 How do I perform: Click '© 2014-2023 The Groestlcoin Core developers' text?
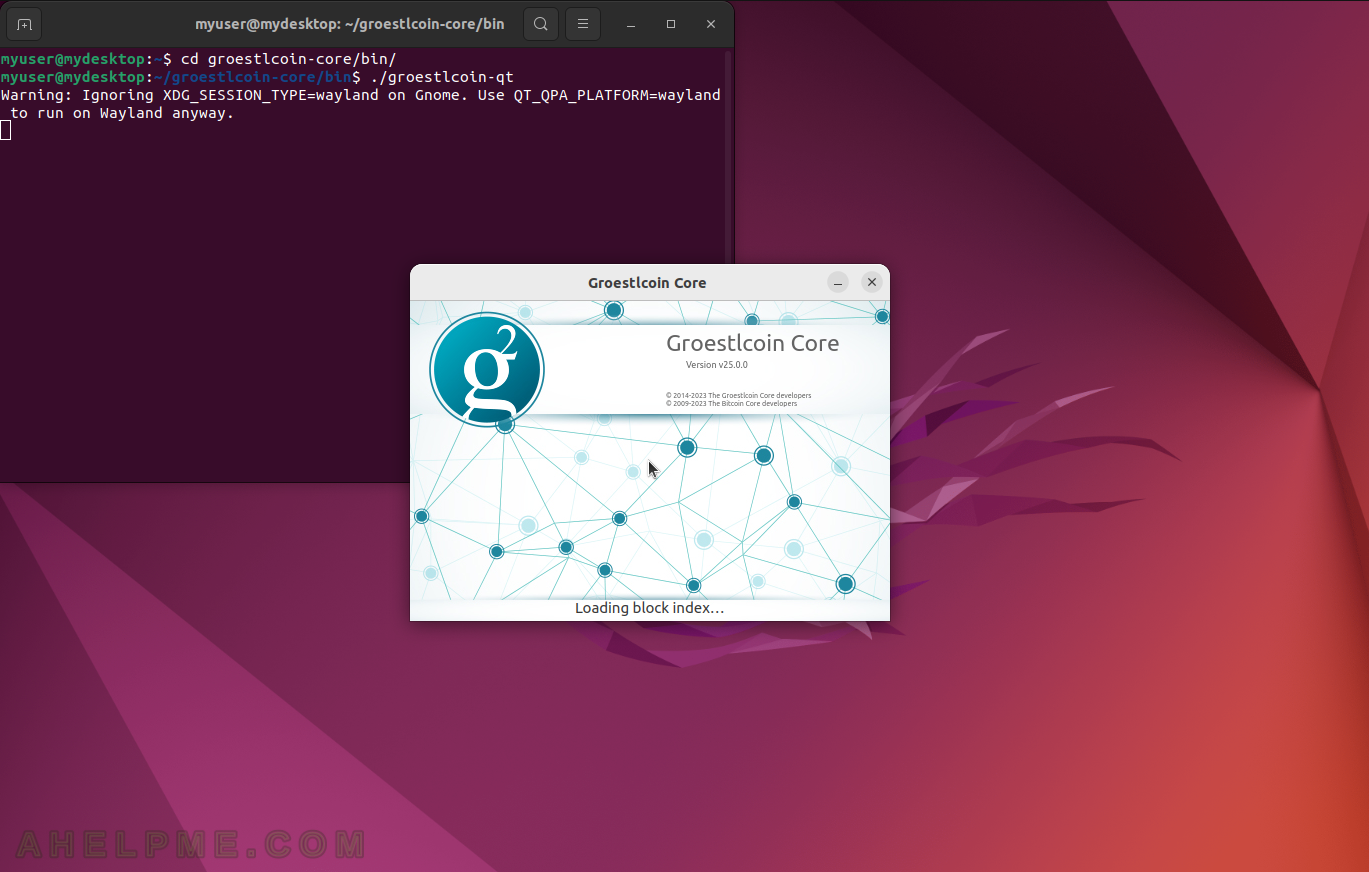(x=739, y=395)
